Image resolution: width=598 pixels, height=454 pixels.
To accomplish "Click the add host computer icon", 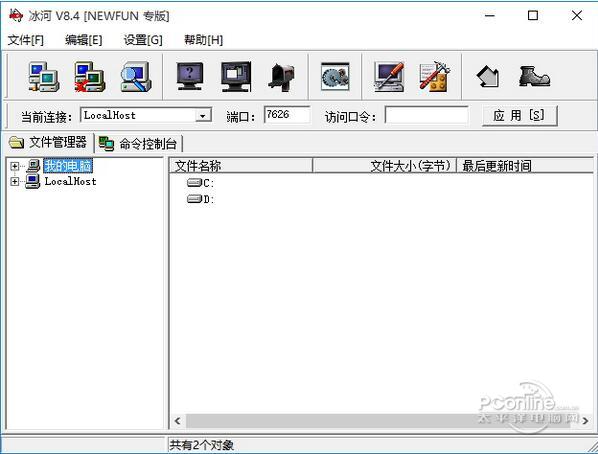I will pyautogui.click(x=44, y=77).
